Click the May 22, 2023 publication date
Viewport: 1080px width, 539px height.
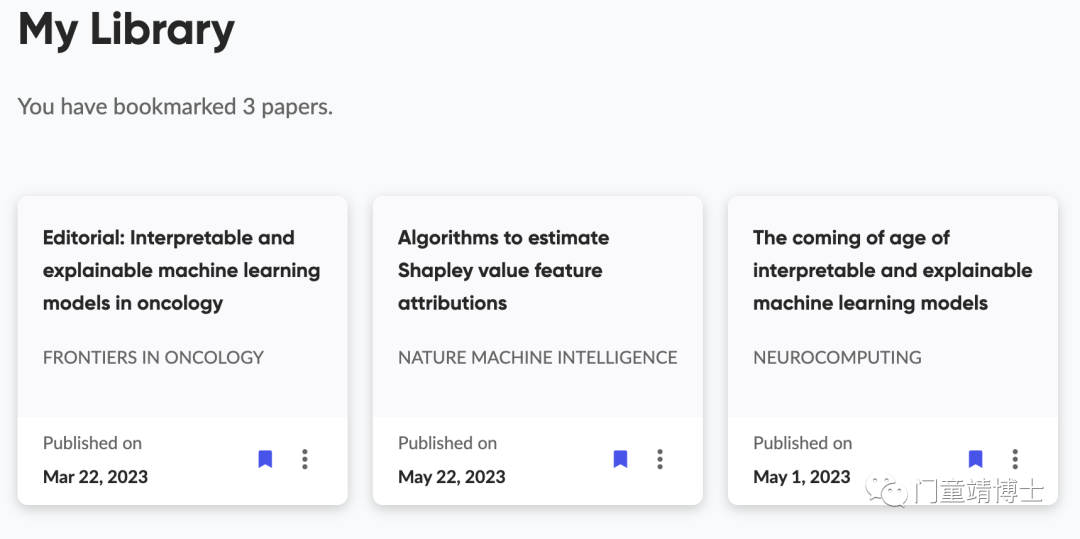(452, 476)
